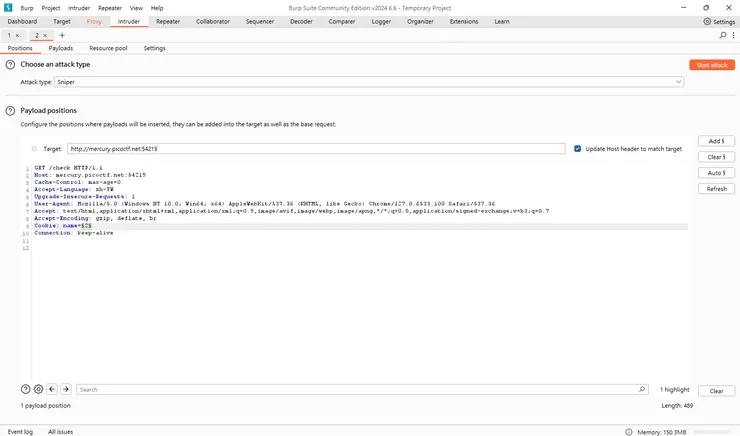740x436 pixels.
Task: Close Intruder tab 1
Action: (17, 35)
